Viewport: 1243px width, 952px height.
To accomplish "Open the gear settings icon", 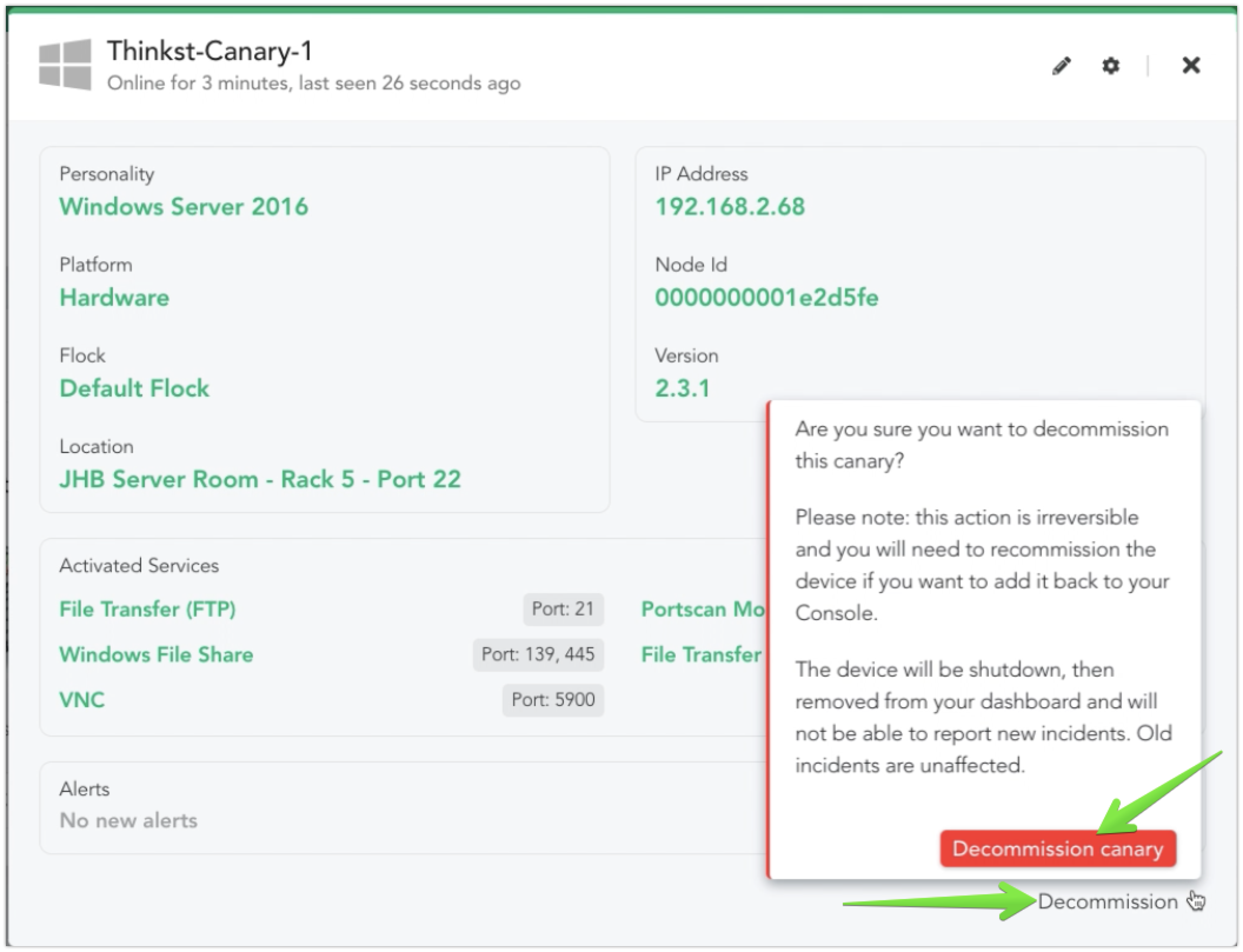I will coord(1111,65).
